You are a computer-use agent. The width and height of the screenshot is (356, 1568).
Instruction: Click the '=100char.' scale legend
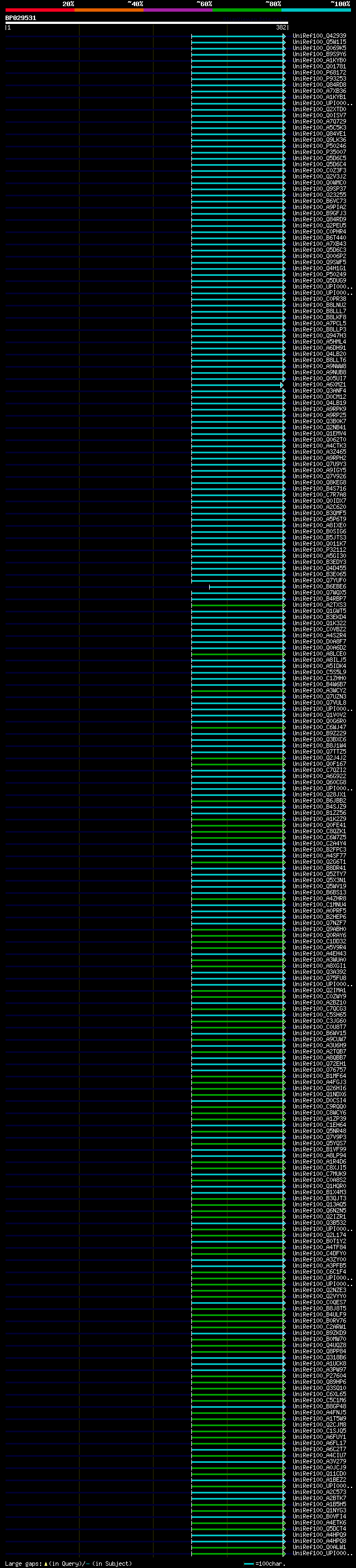(x=265, y=1564)
